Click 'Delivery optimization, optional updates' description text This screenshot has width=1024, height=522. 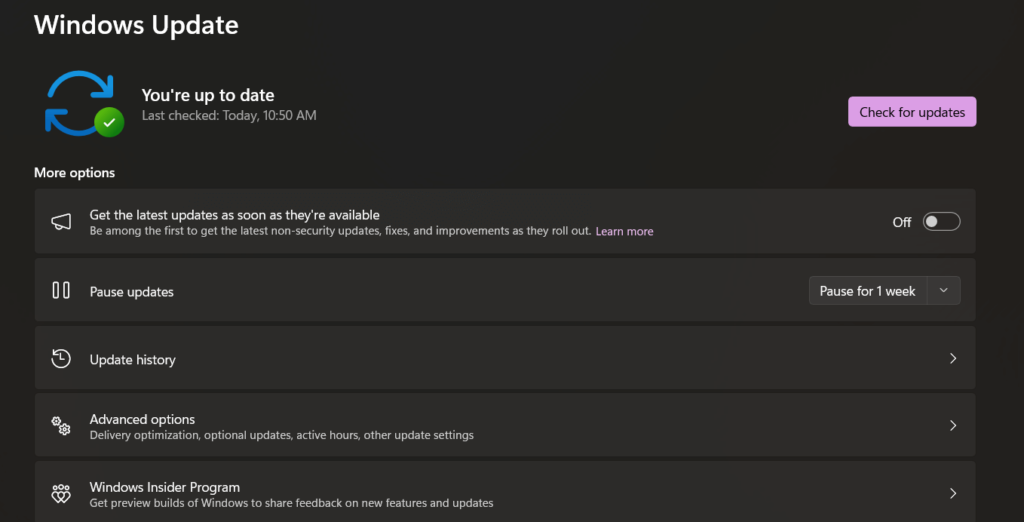pos(281,435)
